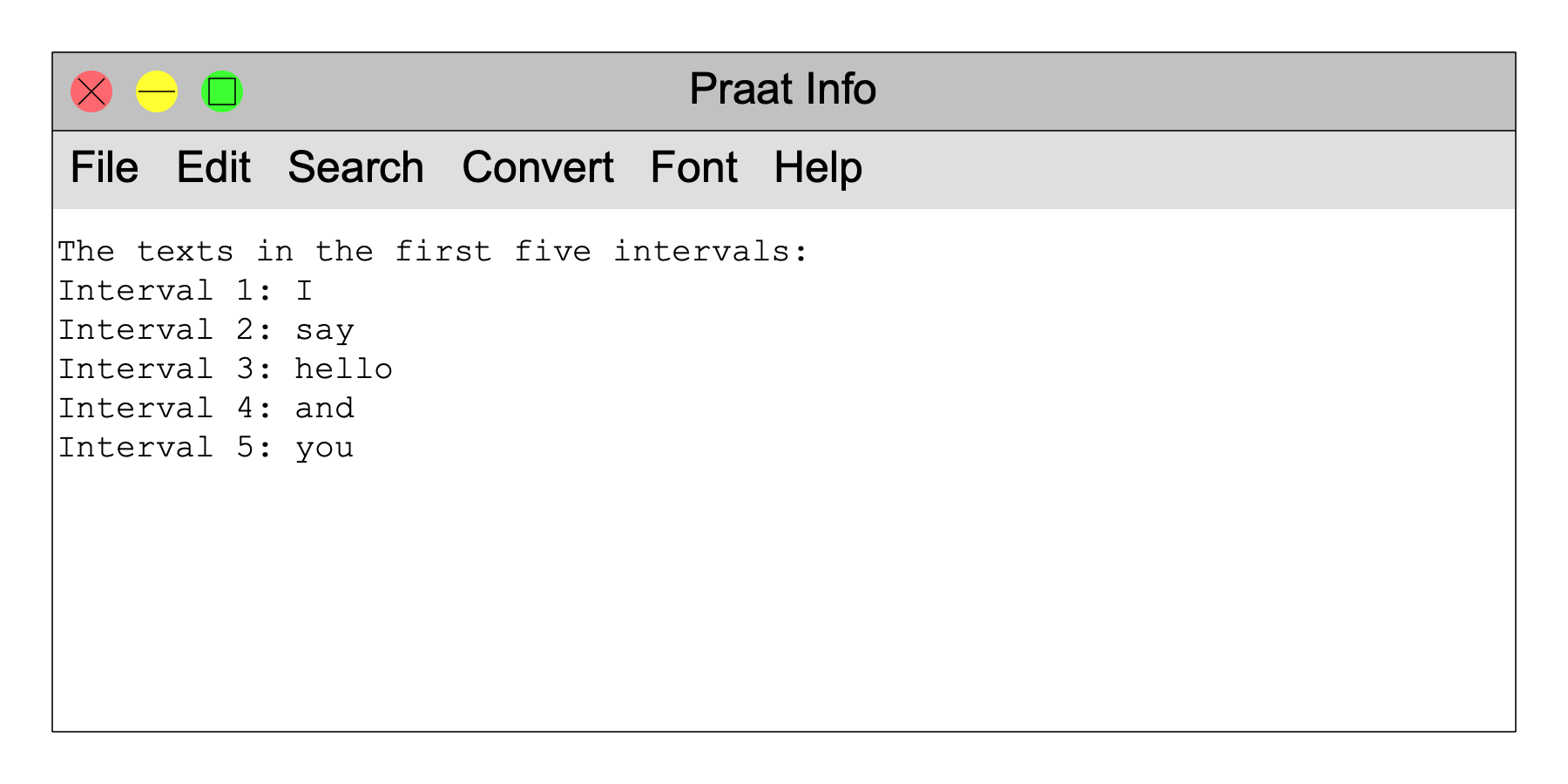Minimize window with yellow button
This screenshot has height=784, width=1568.
coord(157,91)
